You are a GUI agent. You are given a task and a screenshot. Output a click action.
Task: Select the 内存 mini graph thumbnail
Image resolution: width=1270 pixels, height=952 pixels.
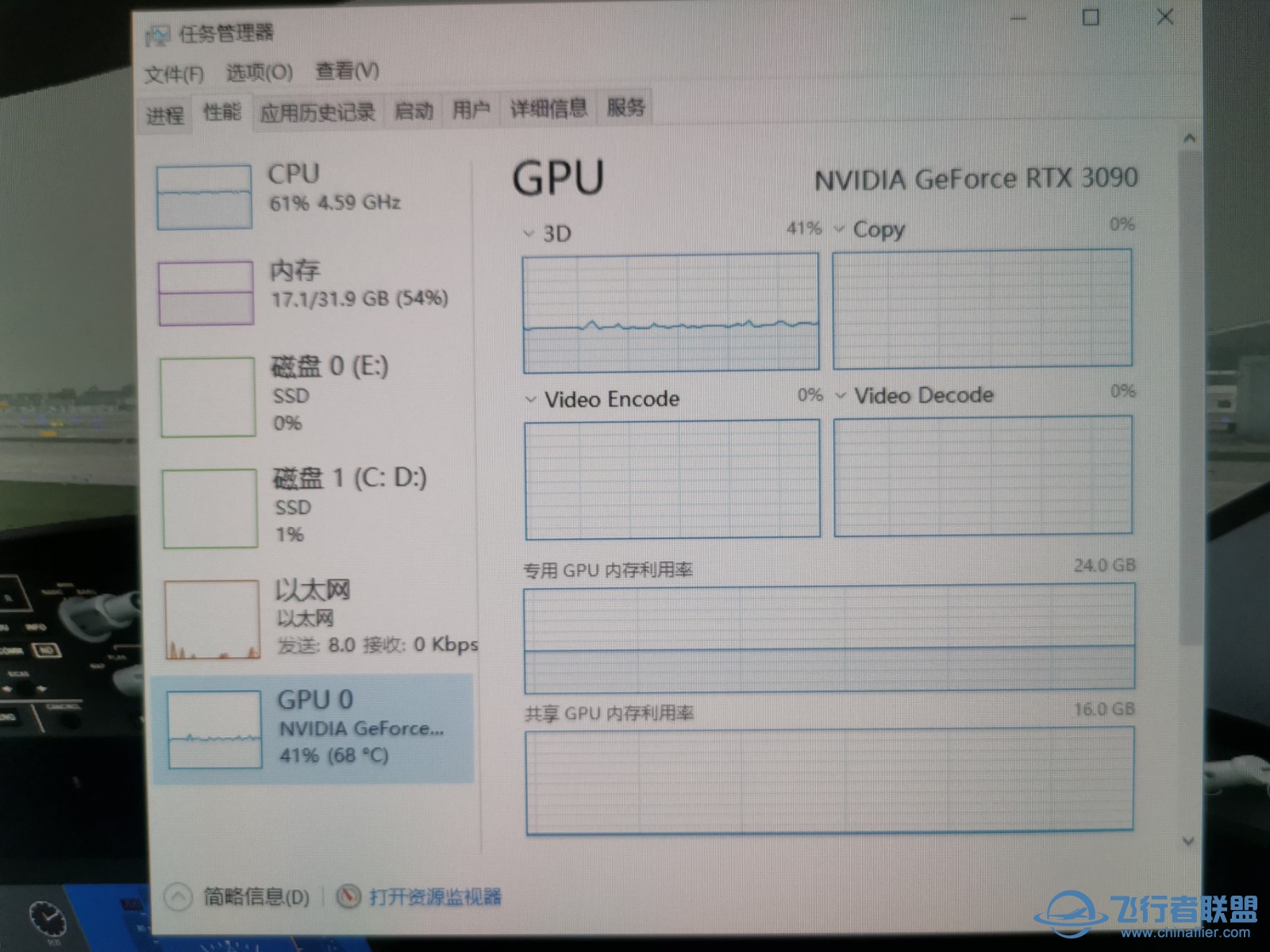tap(206, 294)
